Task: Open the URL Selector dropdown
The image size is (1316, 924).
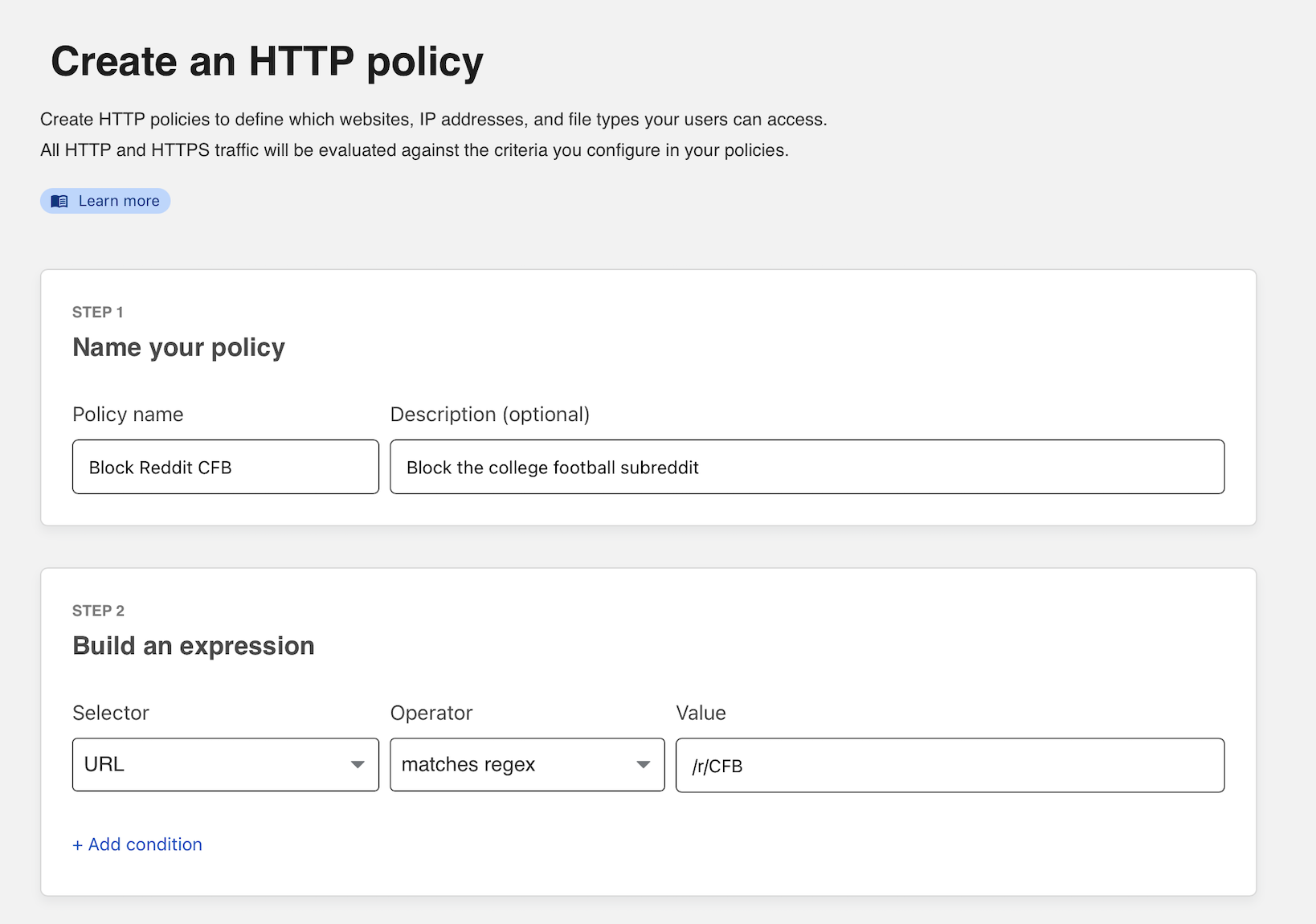Action: click(x=225, y=765)
